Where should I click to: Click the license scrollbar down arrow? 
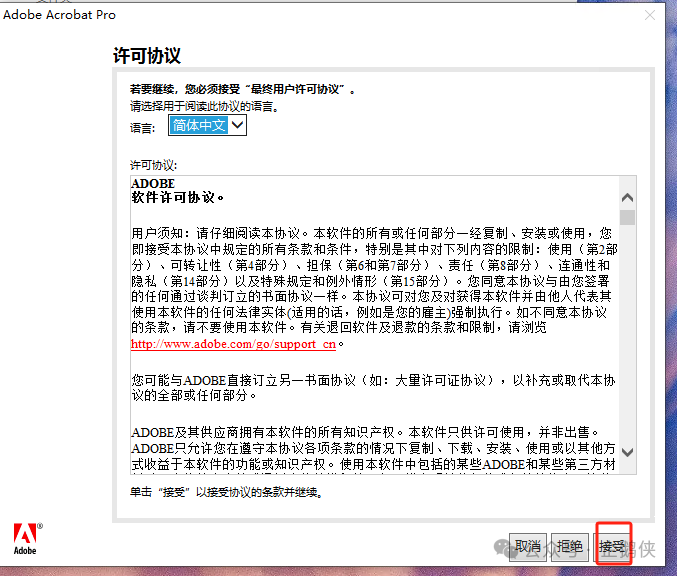point(627,452)
